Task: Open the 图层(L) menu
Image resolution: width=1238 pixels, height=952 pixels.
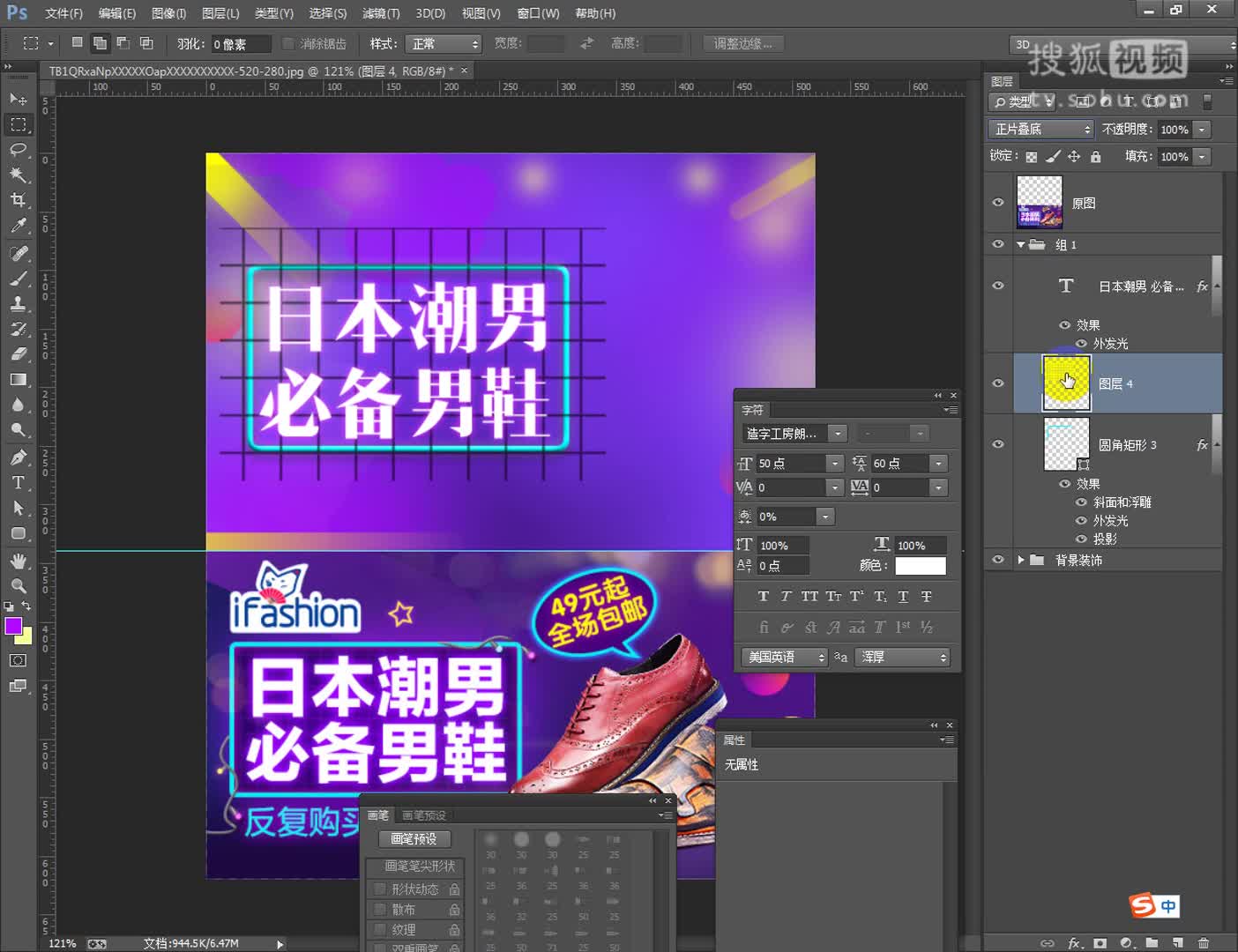Action: click(220, 13)
